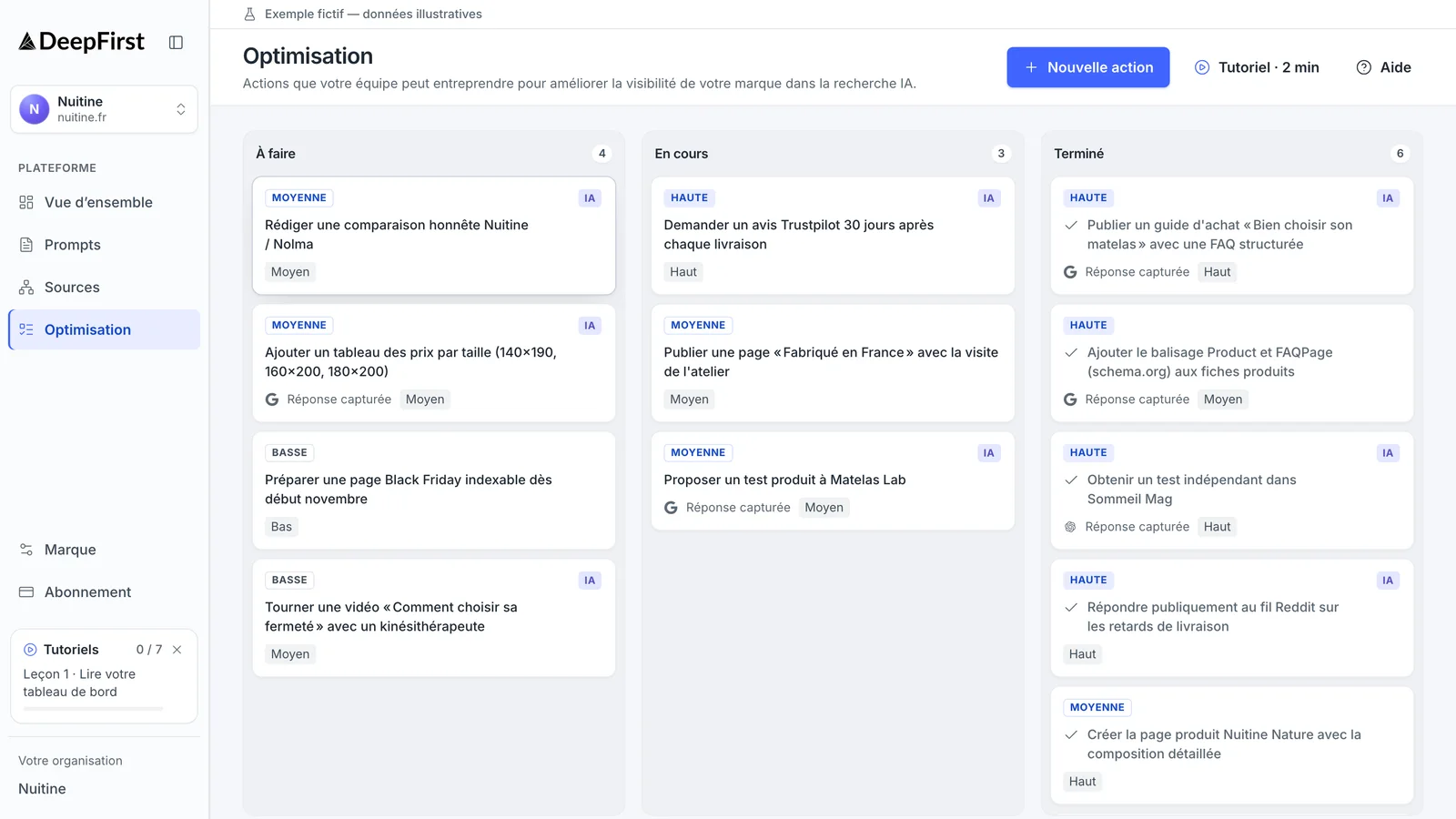Open card Publier une page Fabriqué en France
The height and width of the screenshot is (819, 1456).
point(833,363)
